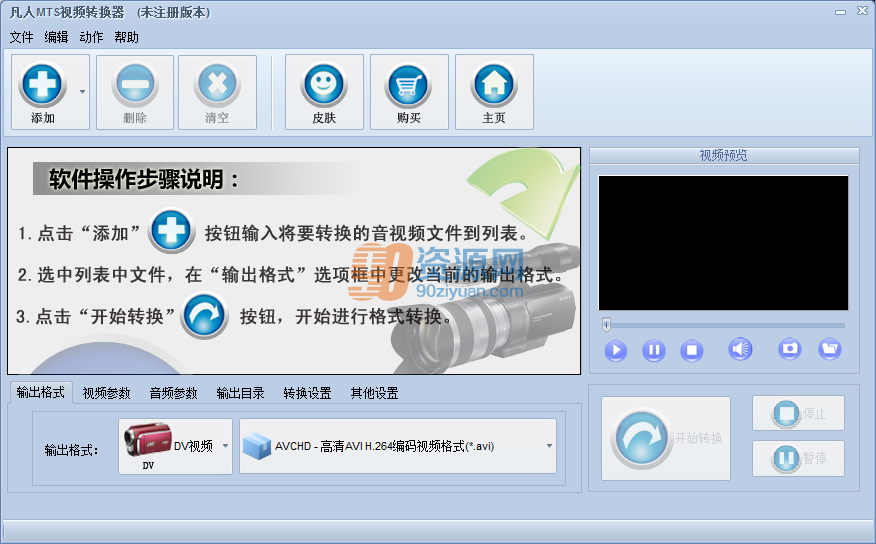The width and height of the screenshot is (876, 544).
Task: Click the 购买 (Buy) cart button
Action: point(409,92)
